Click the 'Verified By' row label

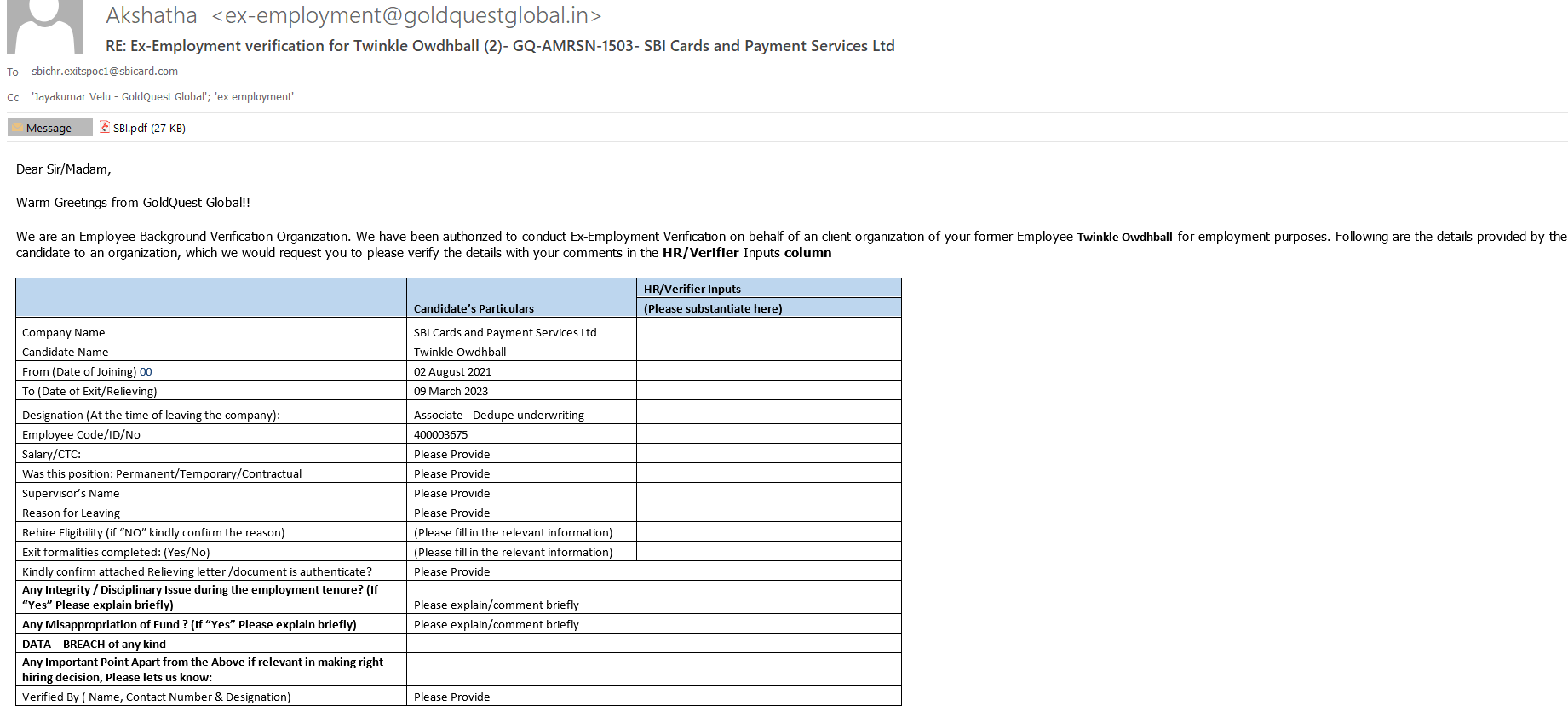[x=156, y=697]
